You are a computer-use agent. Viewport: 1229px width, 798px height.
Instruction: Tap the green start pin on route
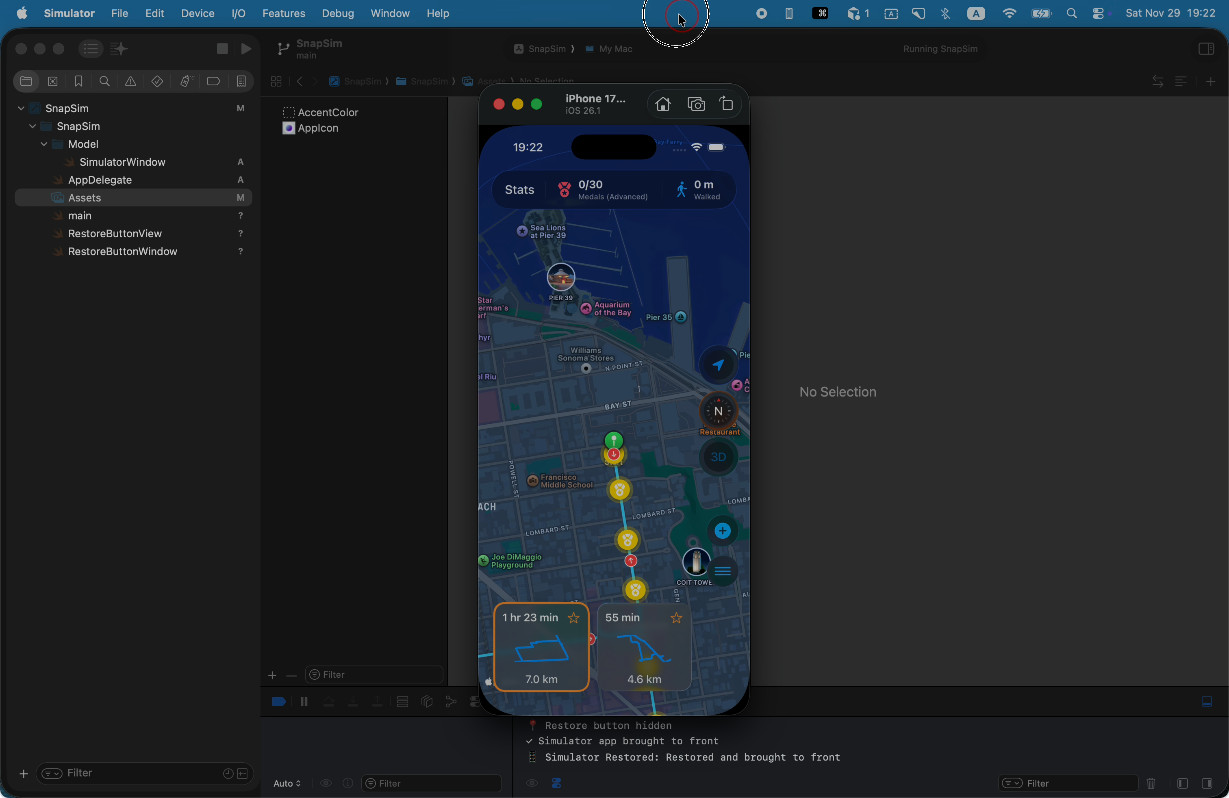pos(614,441)
